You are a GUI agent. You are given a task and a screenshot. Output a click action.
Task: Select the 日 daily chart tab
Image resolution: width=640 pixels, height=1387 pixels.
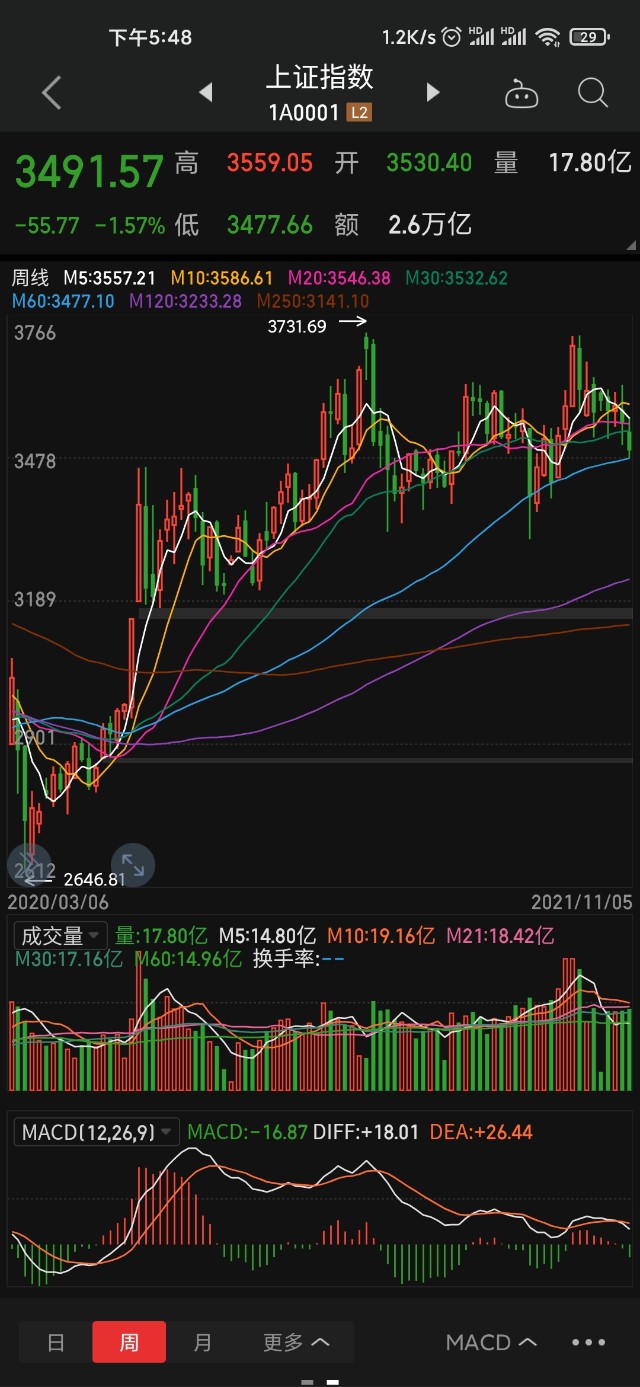[x=56, y=1342]
